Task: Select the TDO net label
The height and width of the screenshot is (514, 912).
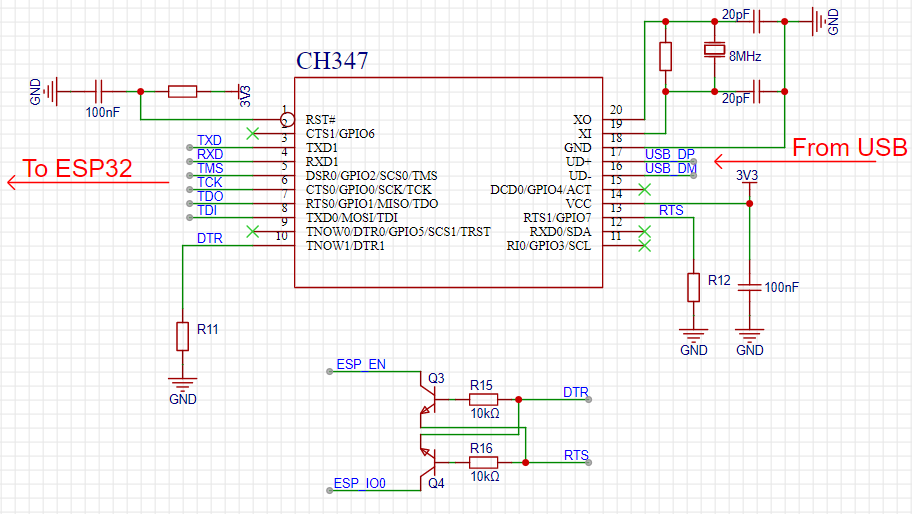Action: click(x=210, y=196)
